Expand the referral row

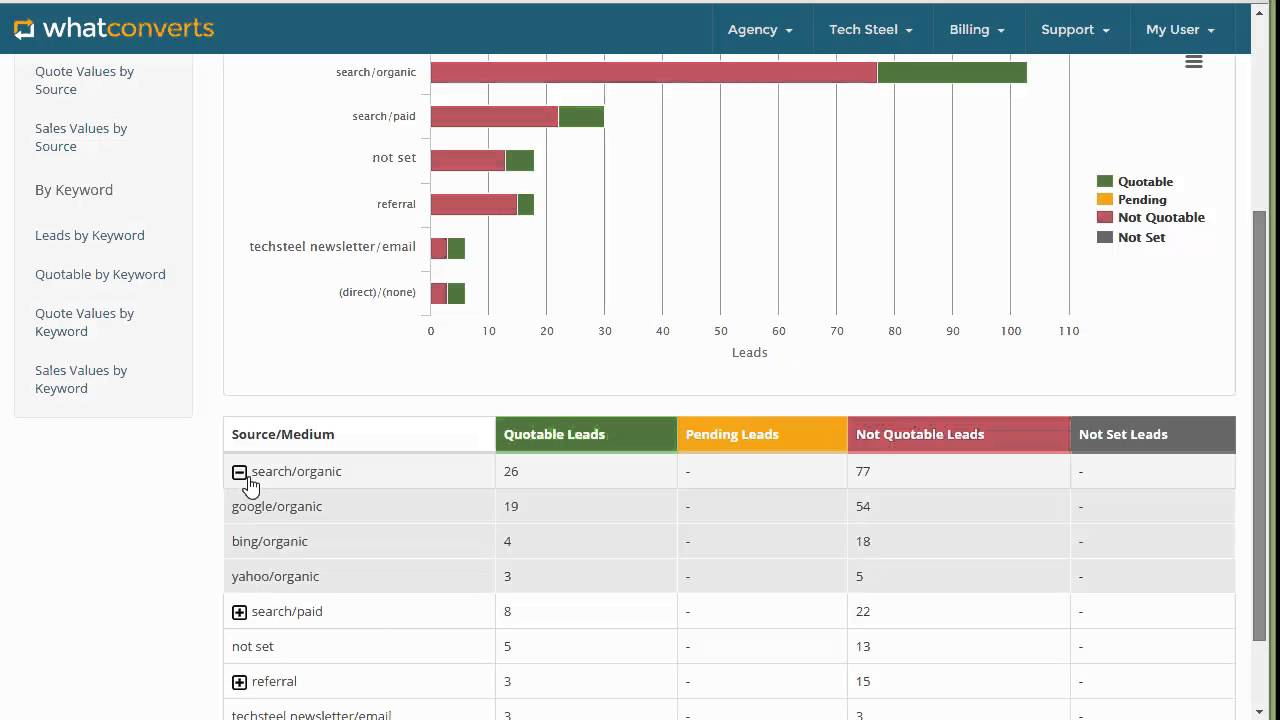click(239, 682)
